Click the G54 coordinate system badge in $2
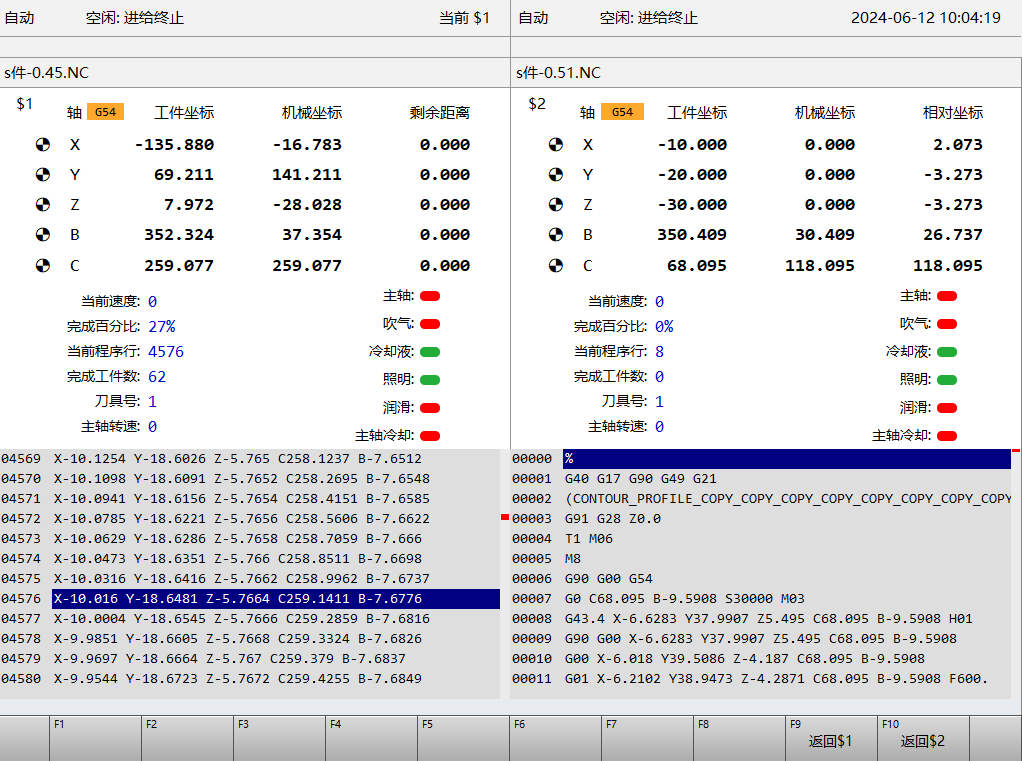The height and width of the screenshot is (761, 1022). (x=622, y=112)
